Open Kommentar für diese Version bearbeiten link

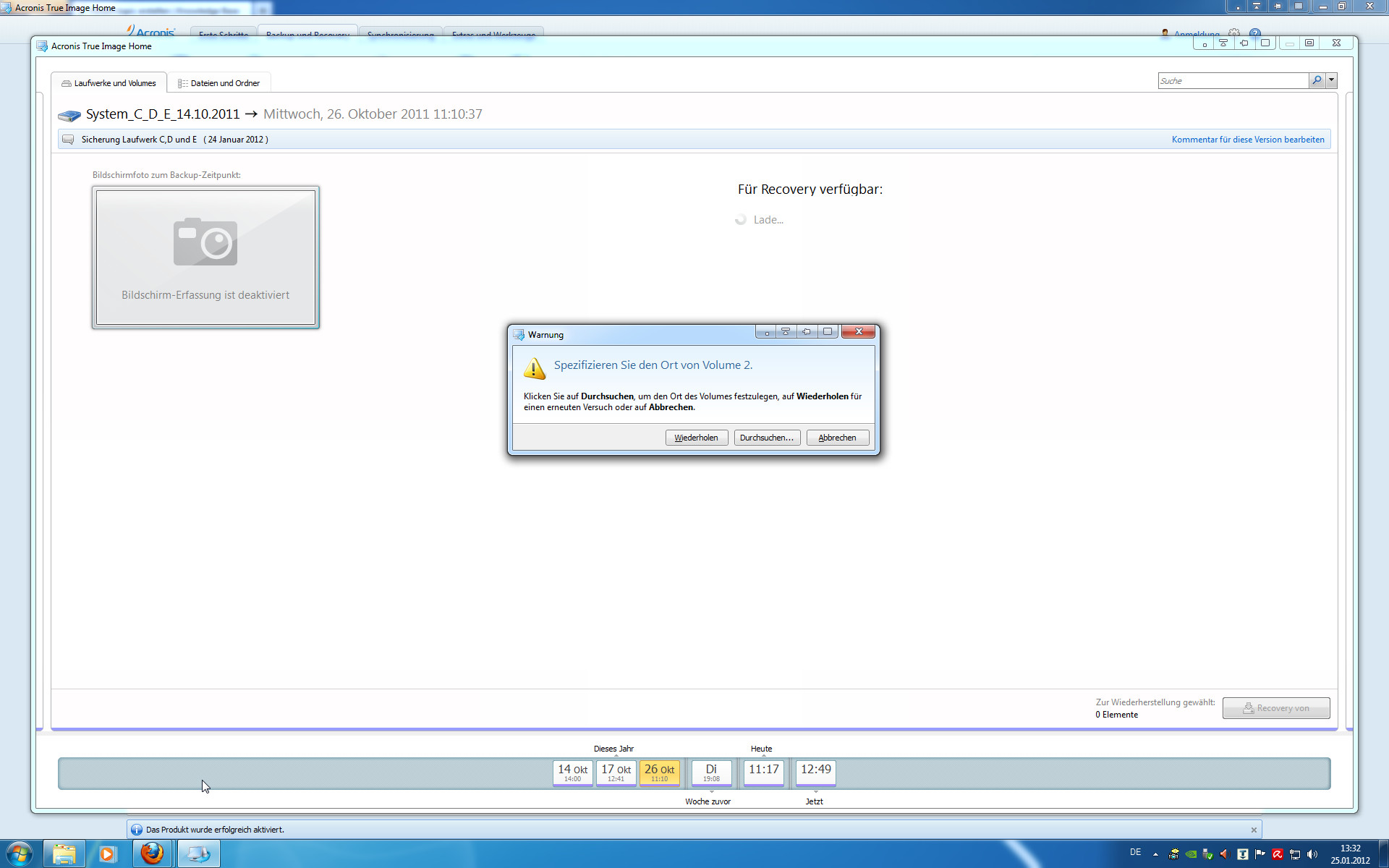(x=1247, y=140)
